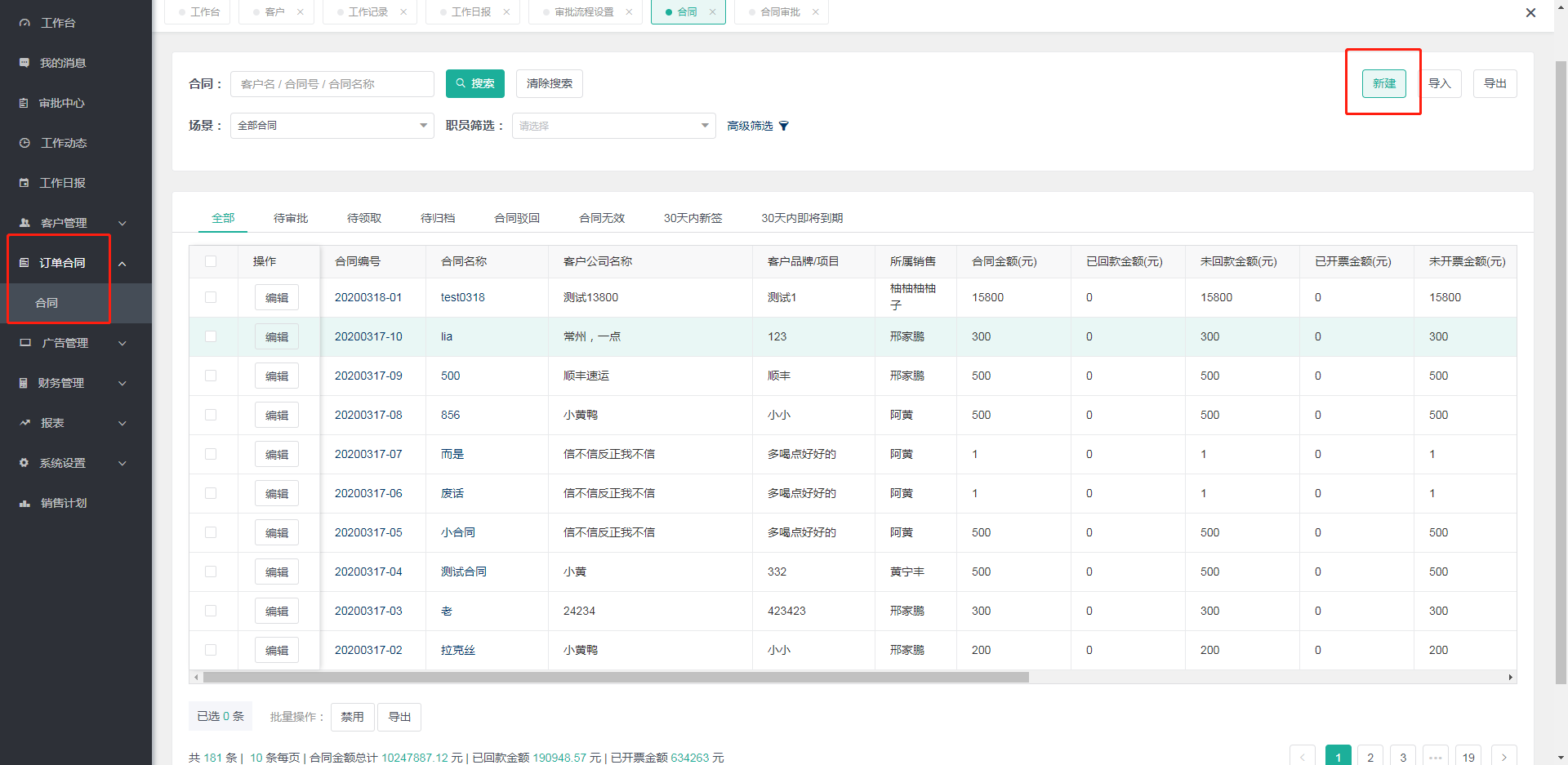
Task: Check the row for contract 20200317-06
Action: click(211, 493)
